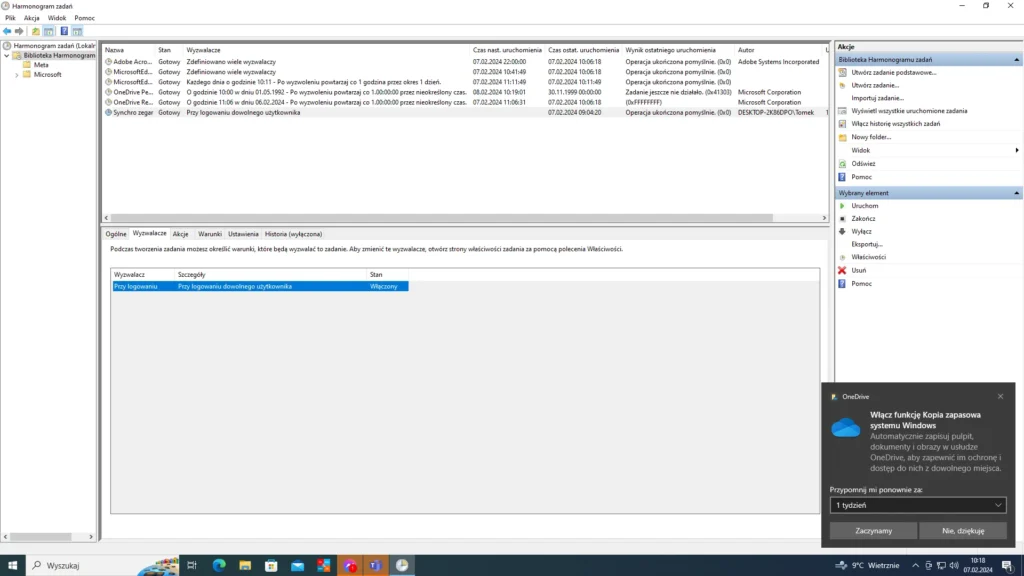Open the Akcja menu in menu bar
The height and width of the screenshot is (576, 1024).
(x=31, y=18)
